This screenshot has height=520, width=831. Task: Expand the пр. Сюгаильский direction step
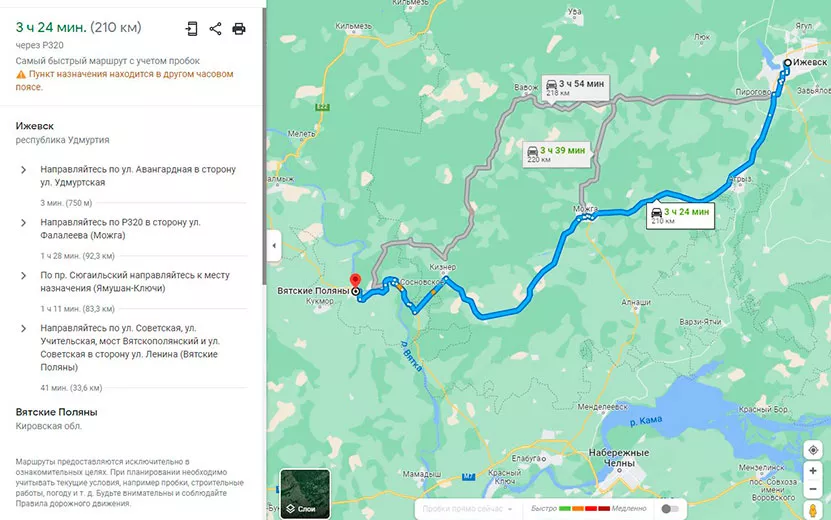(x=23, y=276)
